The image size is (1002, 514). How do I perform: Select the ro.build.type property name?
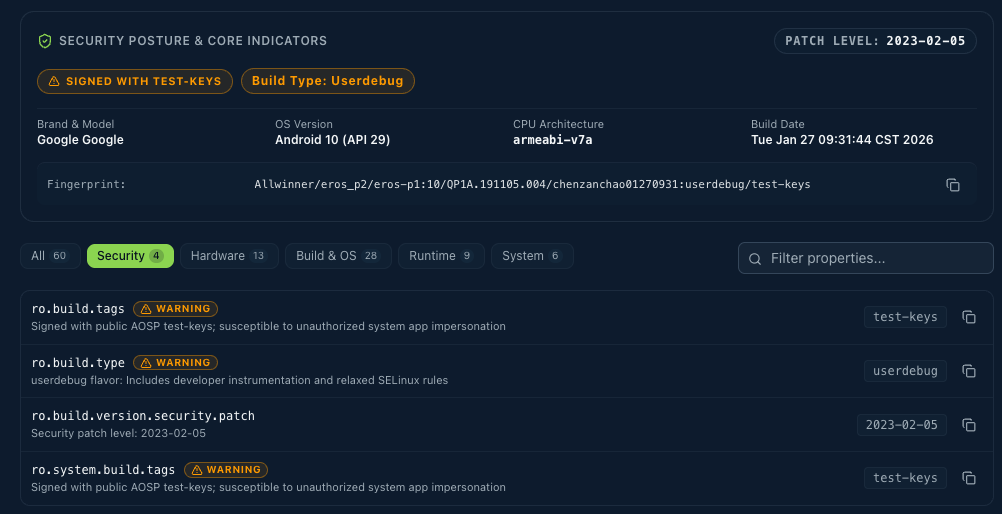(x=78, y=362)
